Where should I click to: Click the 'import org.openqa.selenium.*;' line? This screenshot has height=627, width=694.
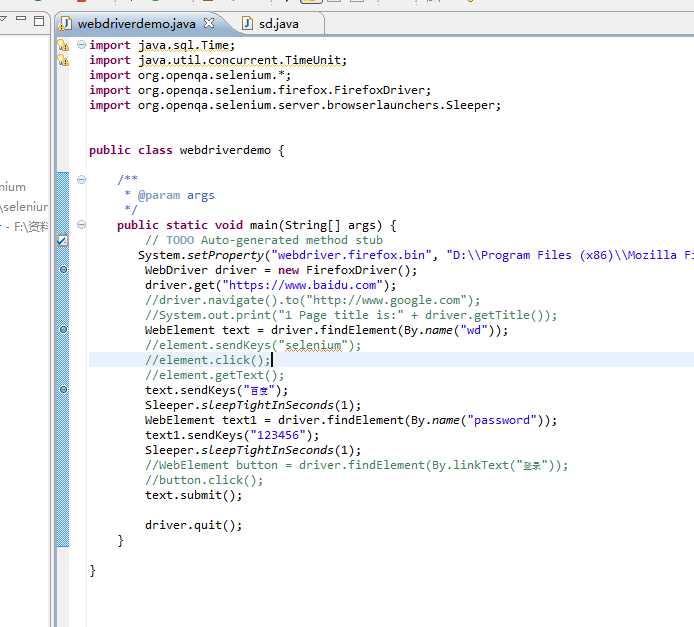190,75
